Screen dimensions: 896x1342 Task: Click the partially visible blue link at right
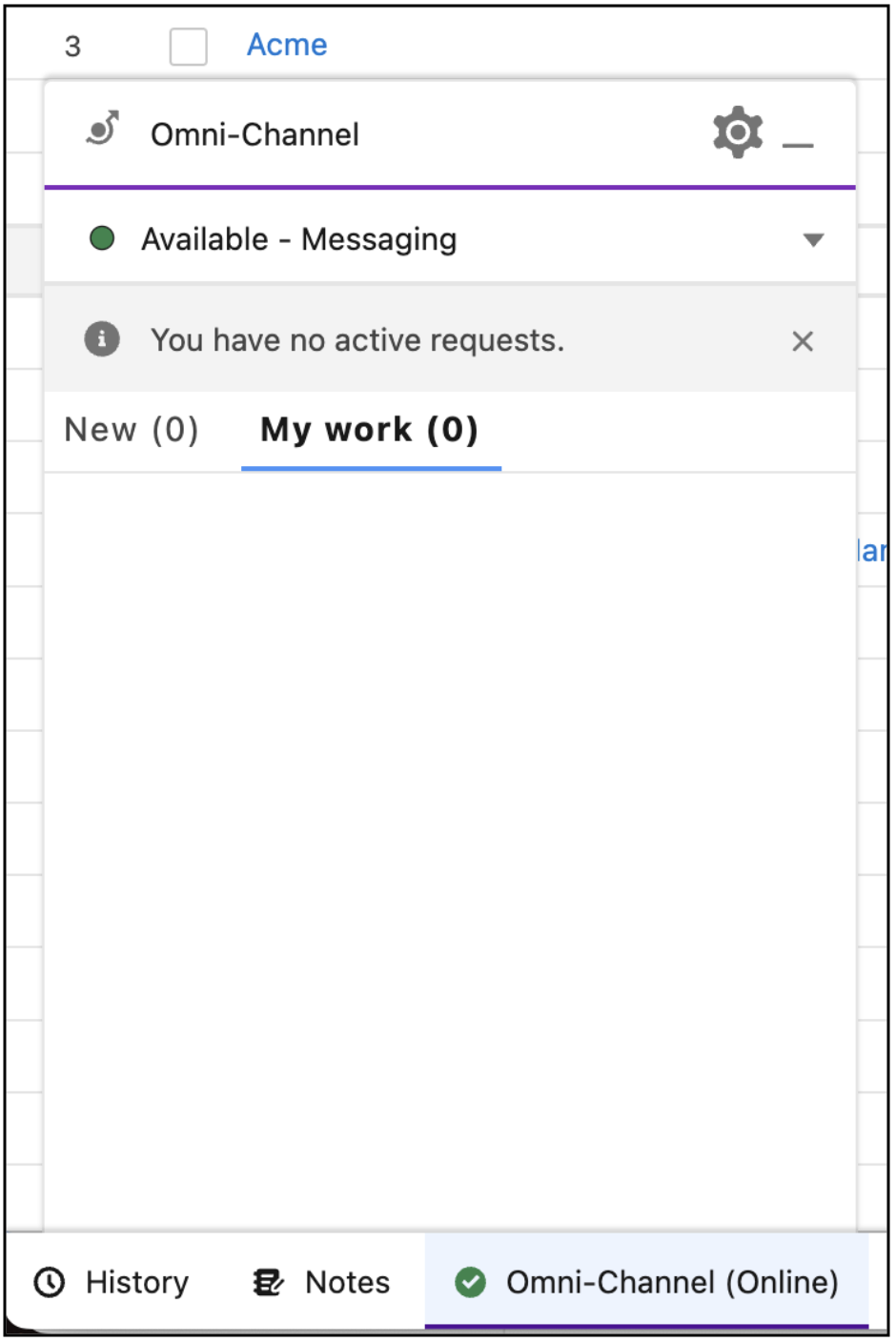coord(871,551)
